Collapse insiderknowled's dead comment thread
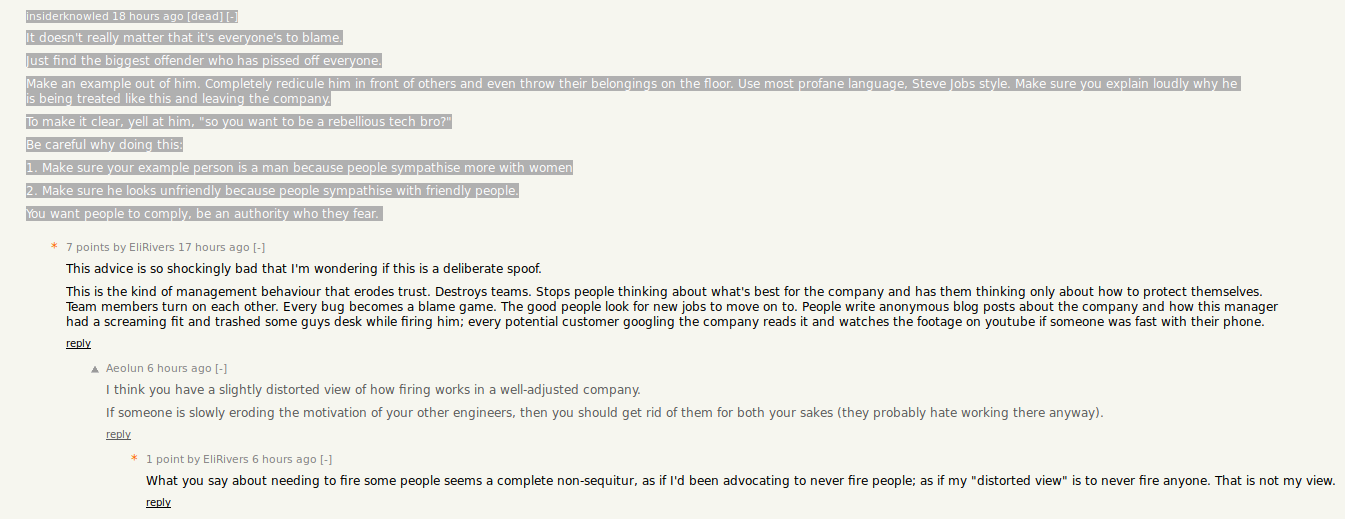The height and width of the screenshot is (519, 1359). 232,17
